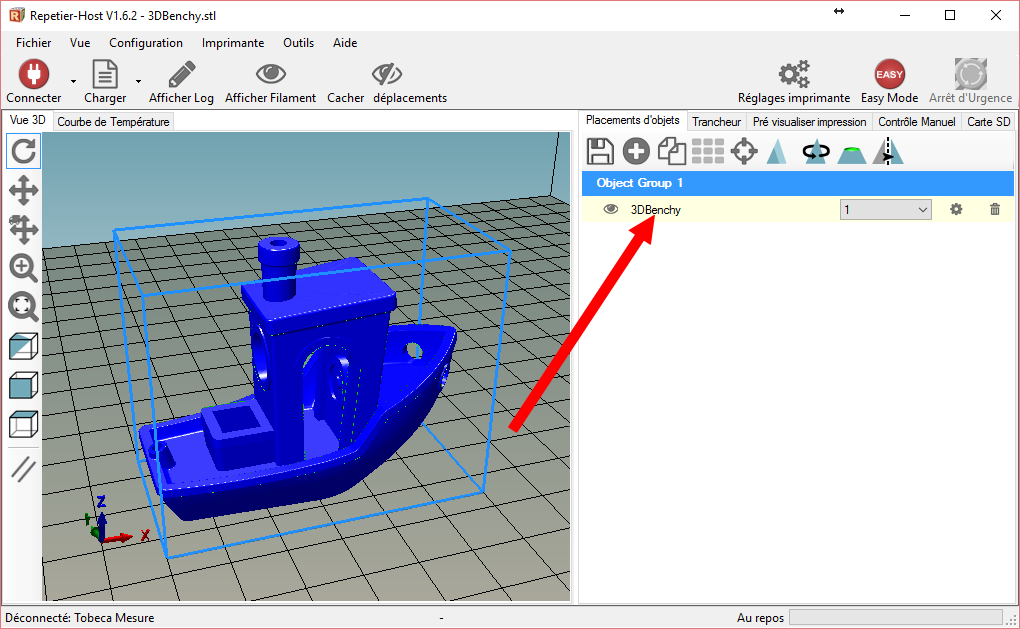Switch to Courbe de Température tab
This screenshot has width=1020, height=629.
tap(113, 122)
